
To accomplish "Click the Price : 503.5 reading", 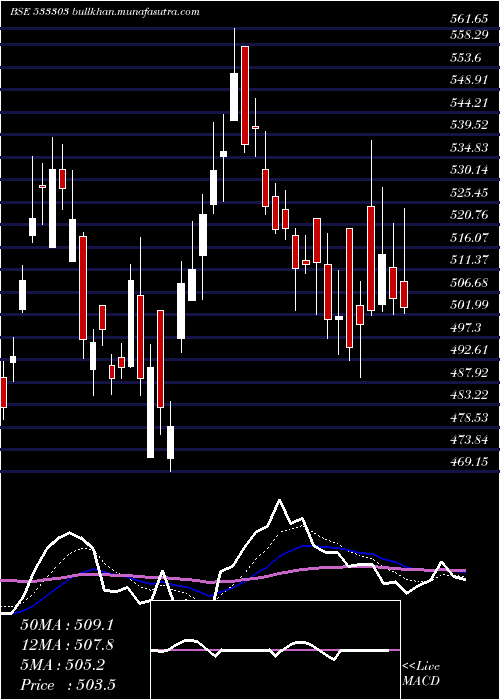I will click(67, 685).
